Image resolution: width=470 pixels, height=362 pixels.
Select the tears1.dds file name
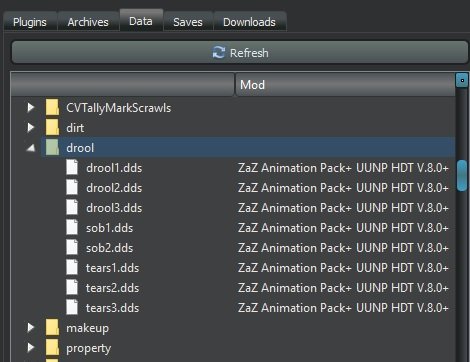(x=112, y=268)
